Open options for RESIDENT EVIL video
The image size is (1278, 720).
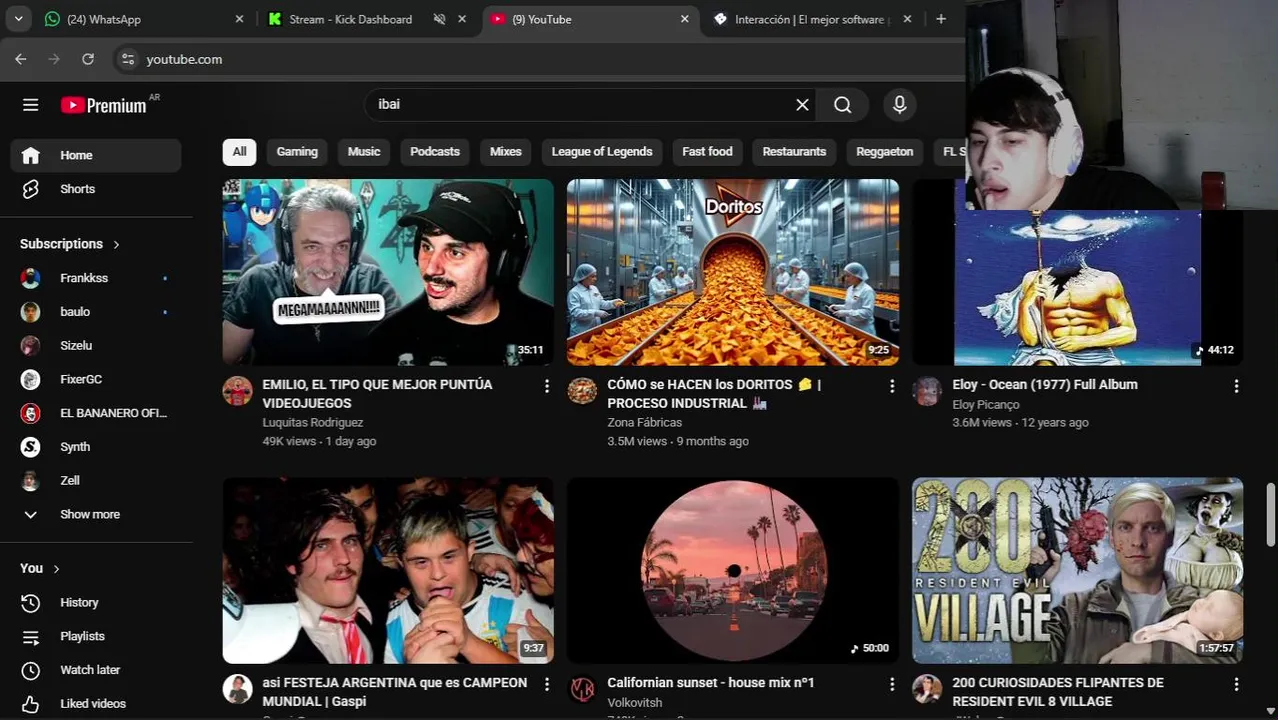[1236, 684]
